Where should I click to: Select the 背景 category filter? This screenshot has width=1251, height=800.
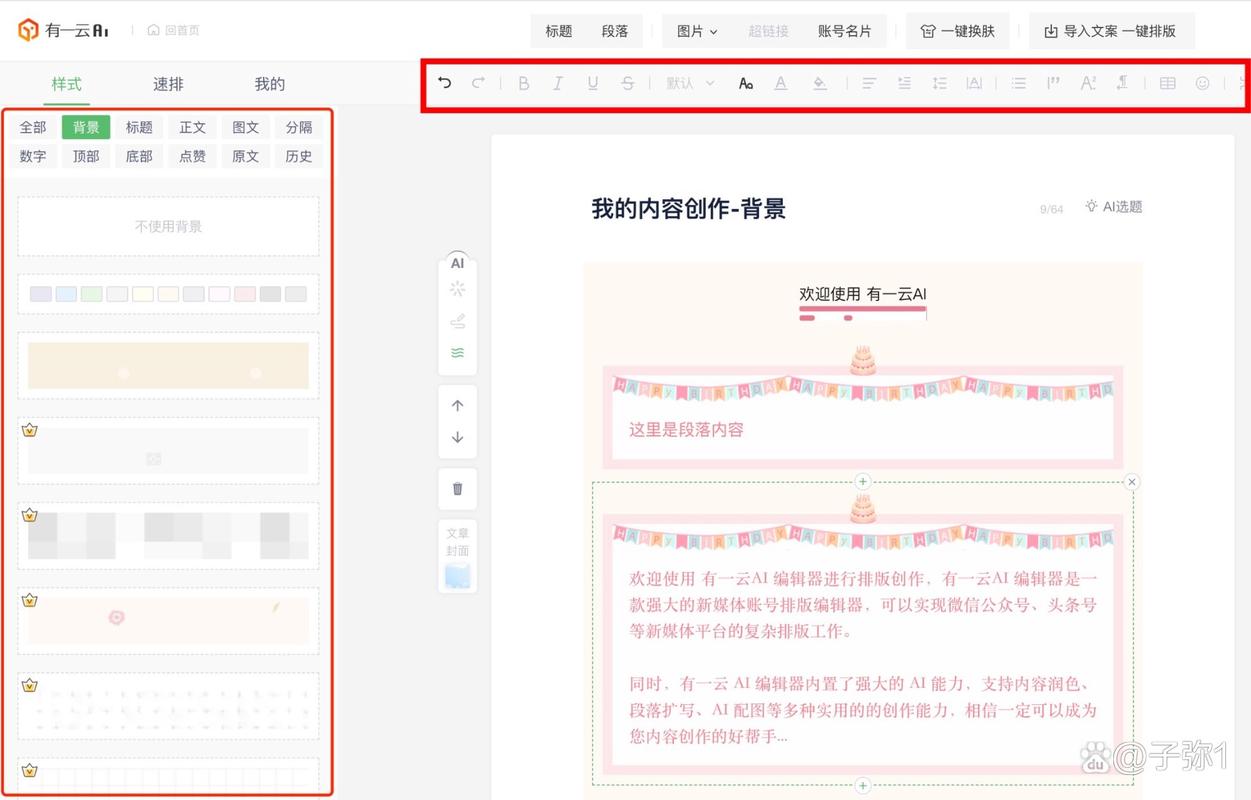point(85,127)
